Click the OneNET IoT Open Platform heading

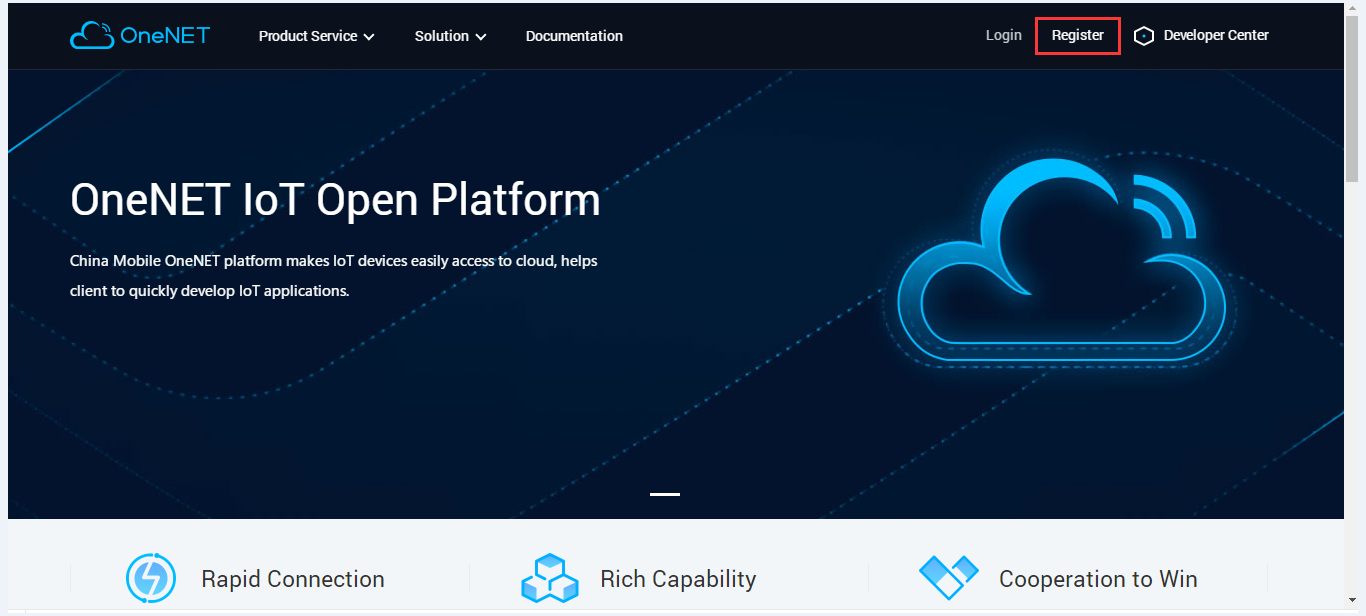tap(335, 200)
